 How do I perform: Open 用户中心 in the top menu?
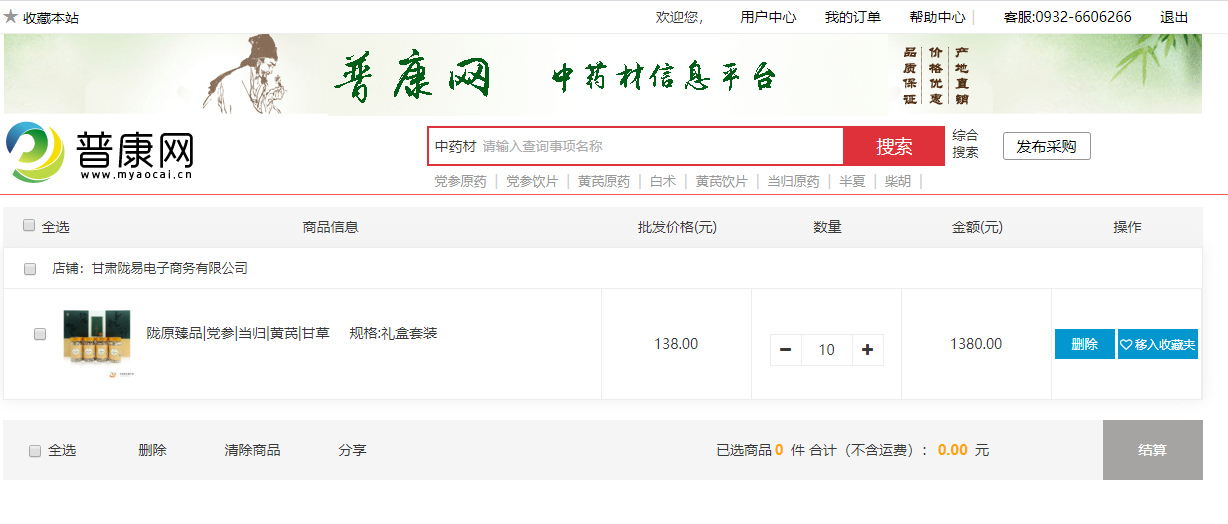coord(768,17)
